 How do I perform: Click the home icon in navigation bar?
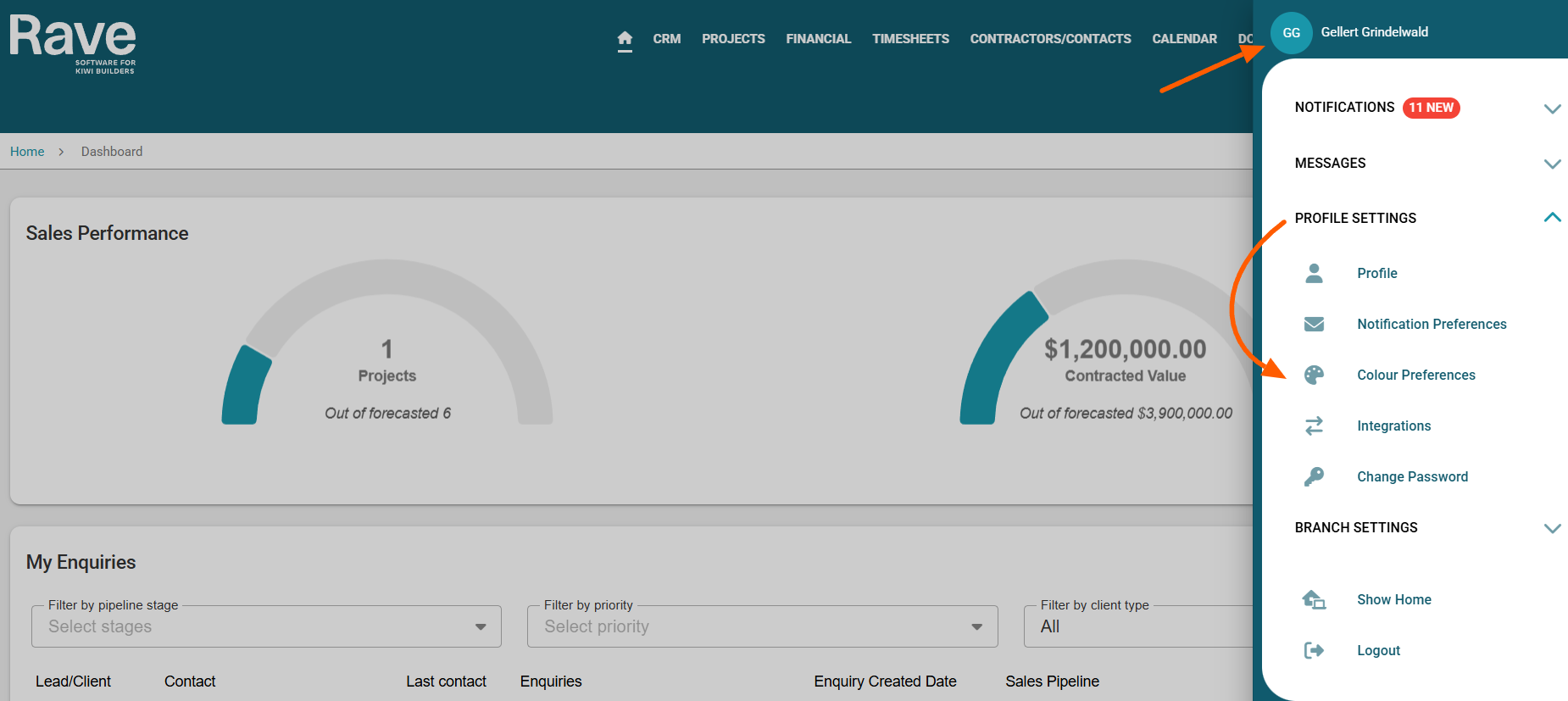point(625,39)
